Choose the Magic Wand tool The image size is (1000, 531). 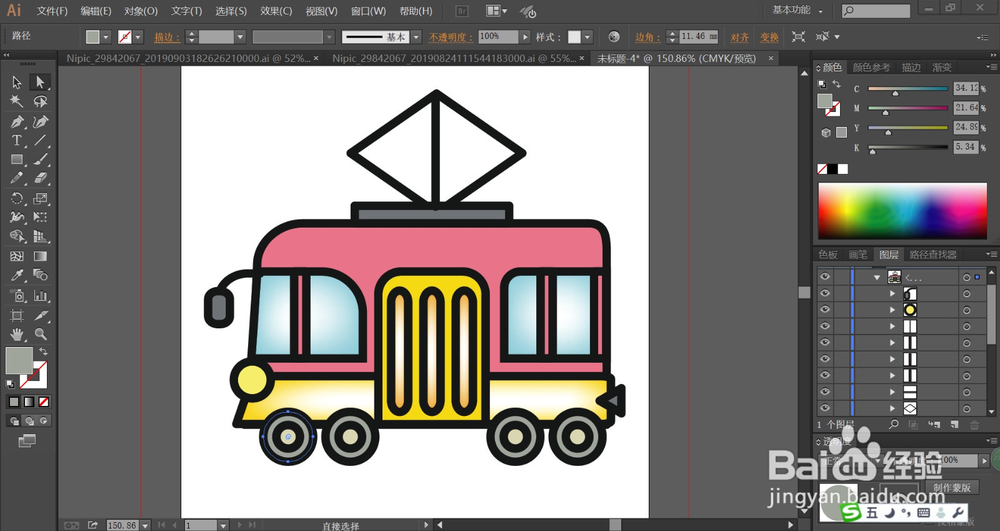click(x=17, y=102)
